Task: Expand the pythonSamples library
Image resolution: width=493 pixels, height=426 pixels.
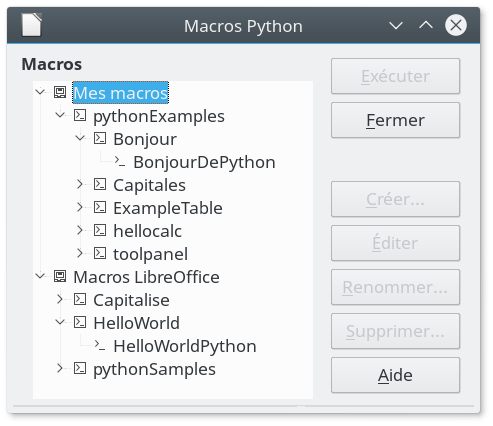Action: click(60, 368)
